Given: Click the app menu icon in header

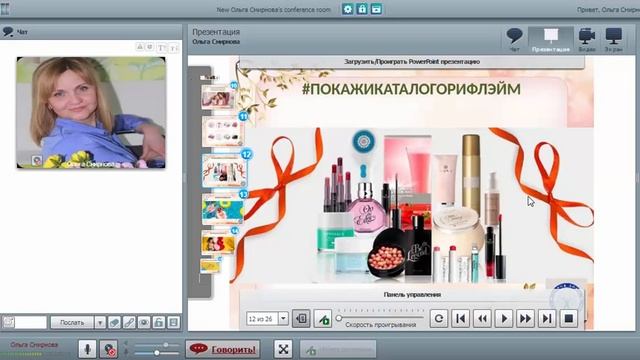Looking at the screenshot, I should [5, 9].
